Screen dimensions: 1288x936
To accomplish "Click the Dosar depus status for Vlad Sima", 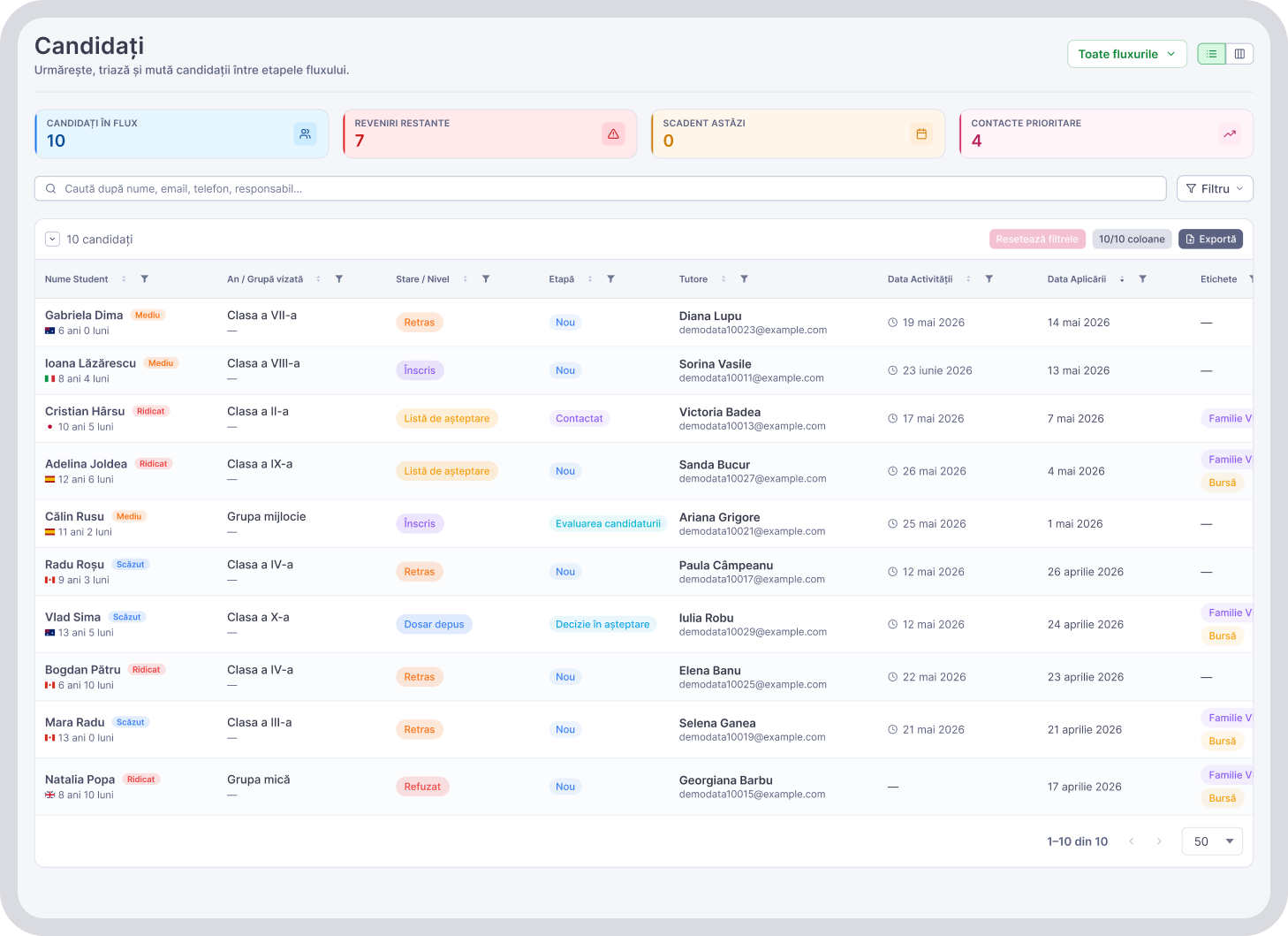I will pyautogui.click(x=434, y=624).
